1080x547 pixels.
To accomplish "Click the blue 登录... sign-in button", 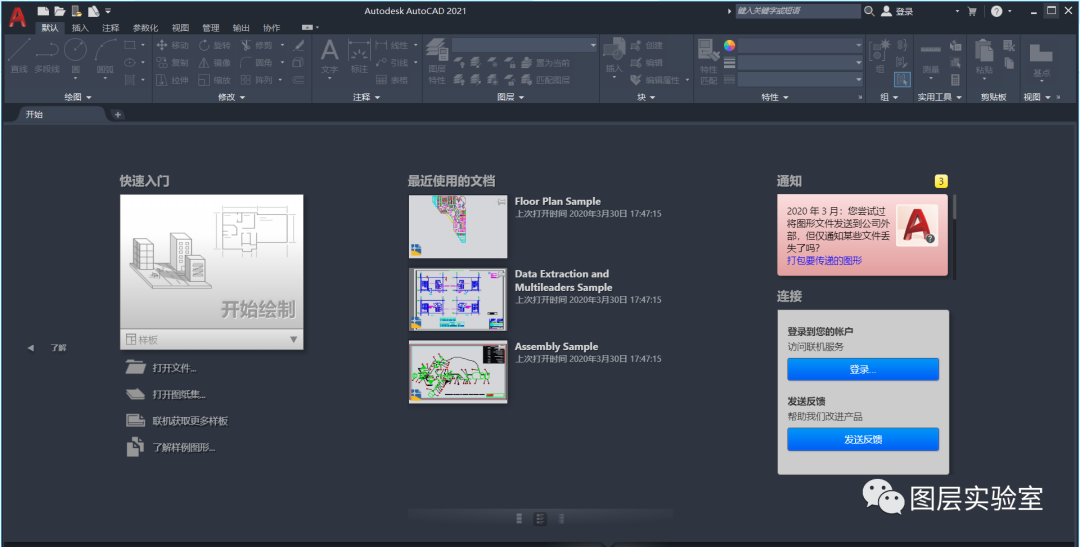I will coord(863,369).
